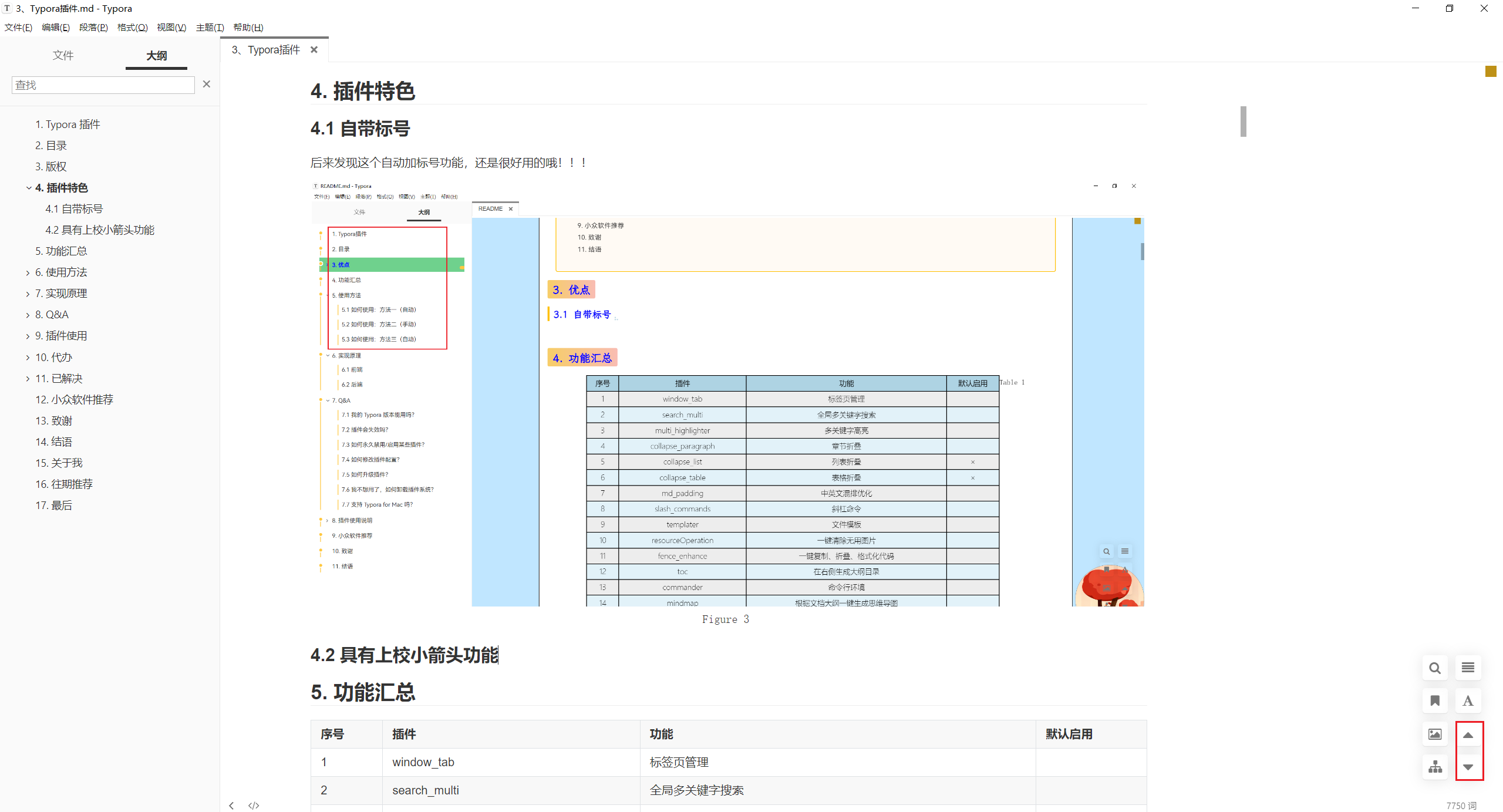
Task: Click the embedded README screenshot image
Action: click(x=728, y=393)
